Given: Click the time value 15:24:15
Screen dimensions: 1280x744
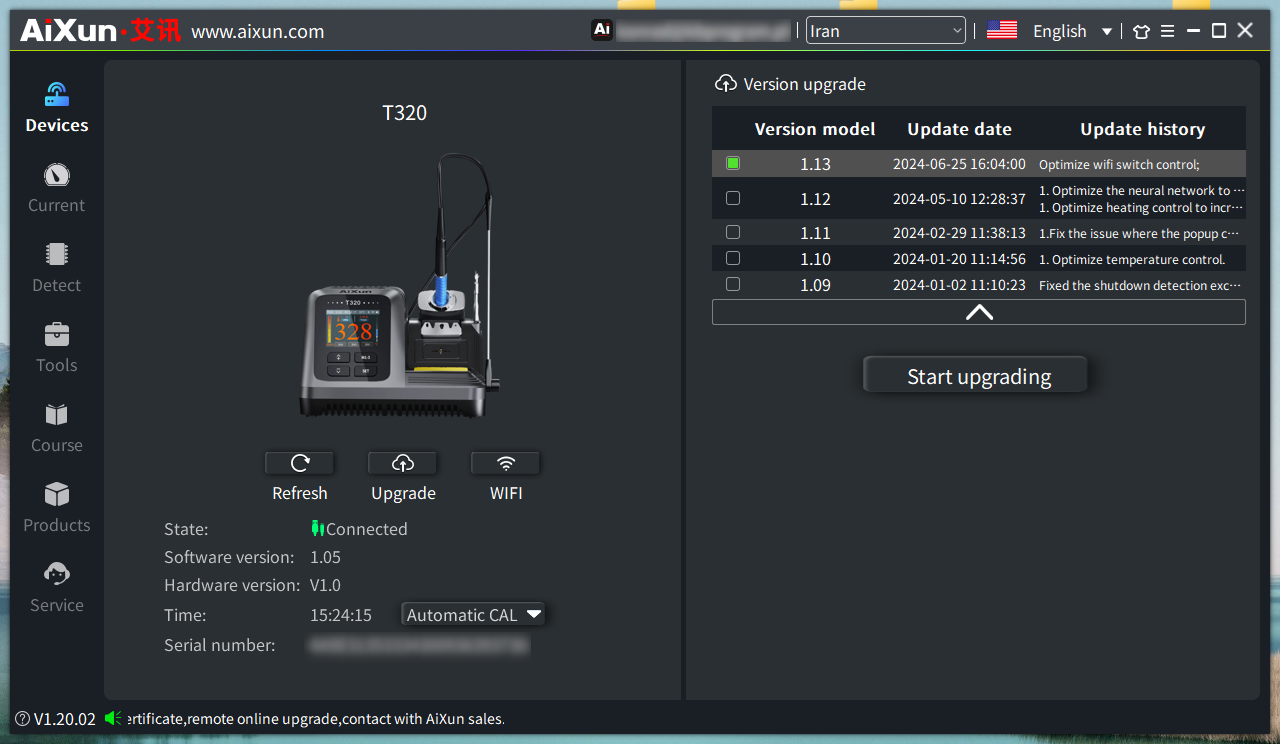Looking at the screenshot, I should [x=340, y=615].
